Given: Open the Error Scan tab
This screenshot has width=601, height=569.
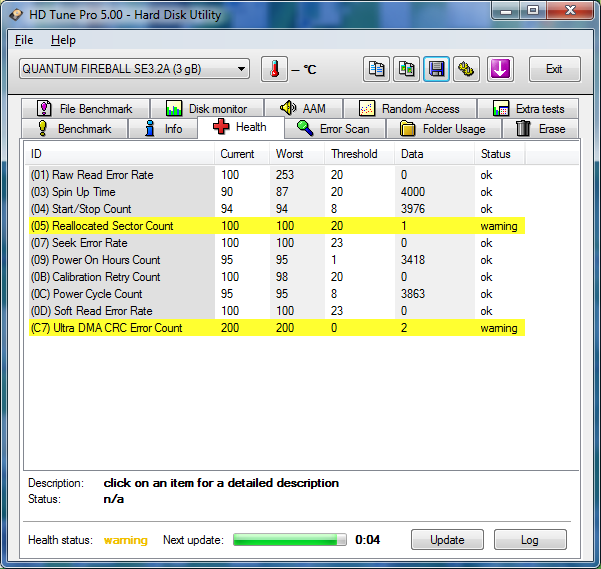Looking at the screenshot, I should coord(334,129).
